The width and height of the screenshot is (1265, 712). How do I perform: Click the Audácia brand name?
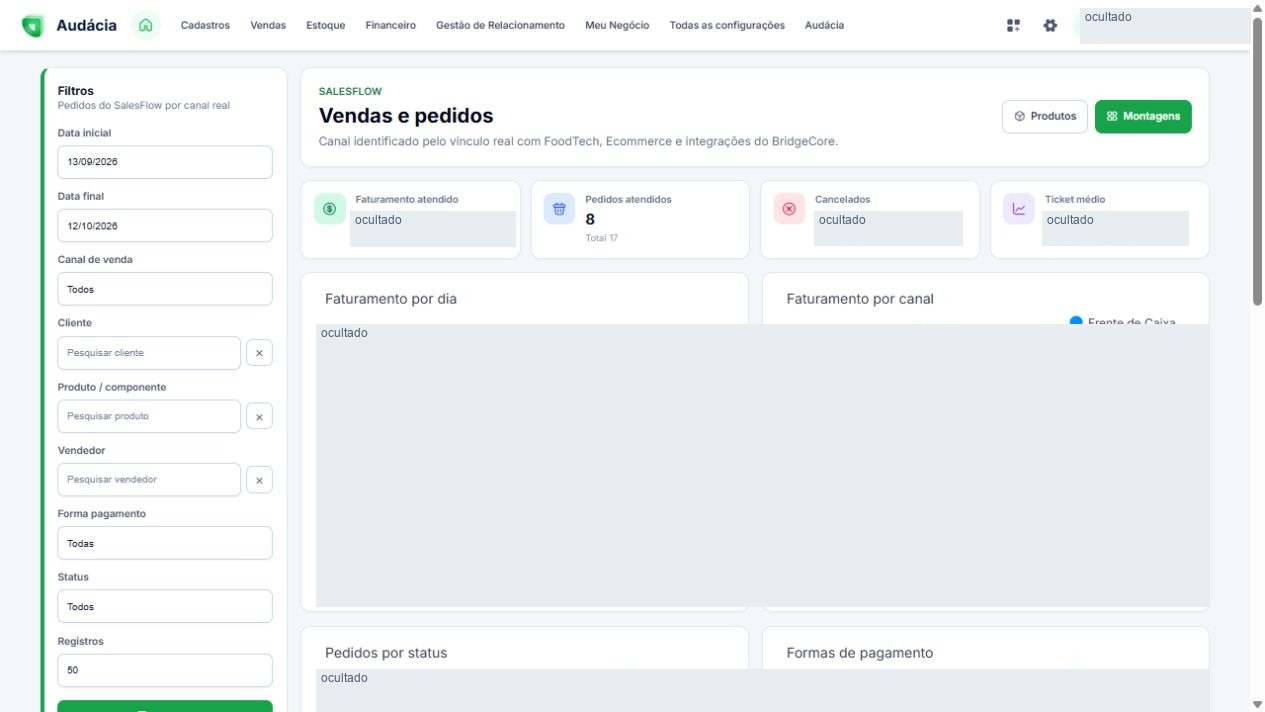[x=86, y=25]
